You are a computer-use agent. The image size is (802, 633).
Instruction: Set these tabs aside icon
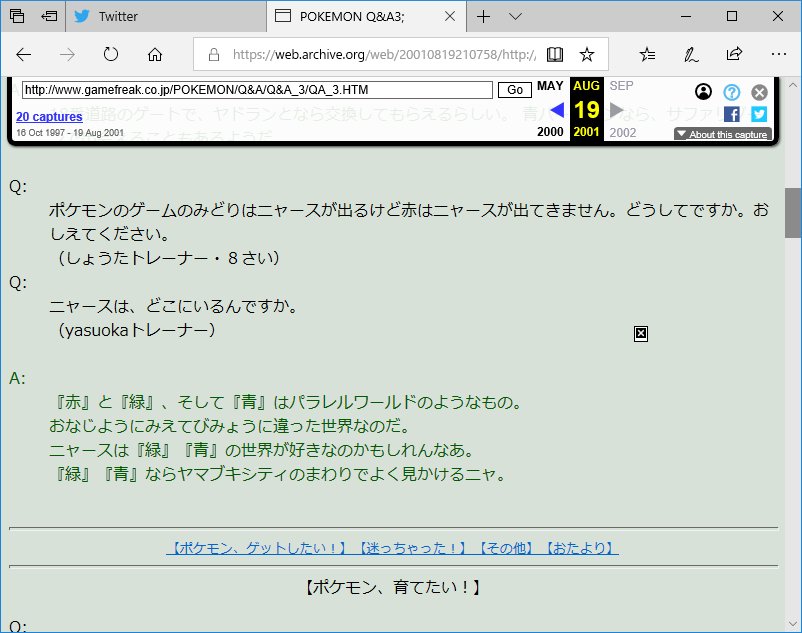pos(49,16)
